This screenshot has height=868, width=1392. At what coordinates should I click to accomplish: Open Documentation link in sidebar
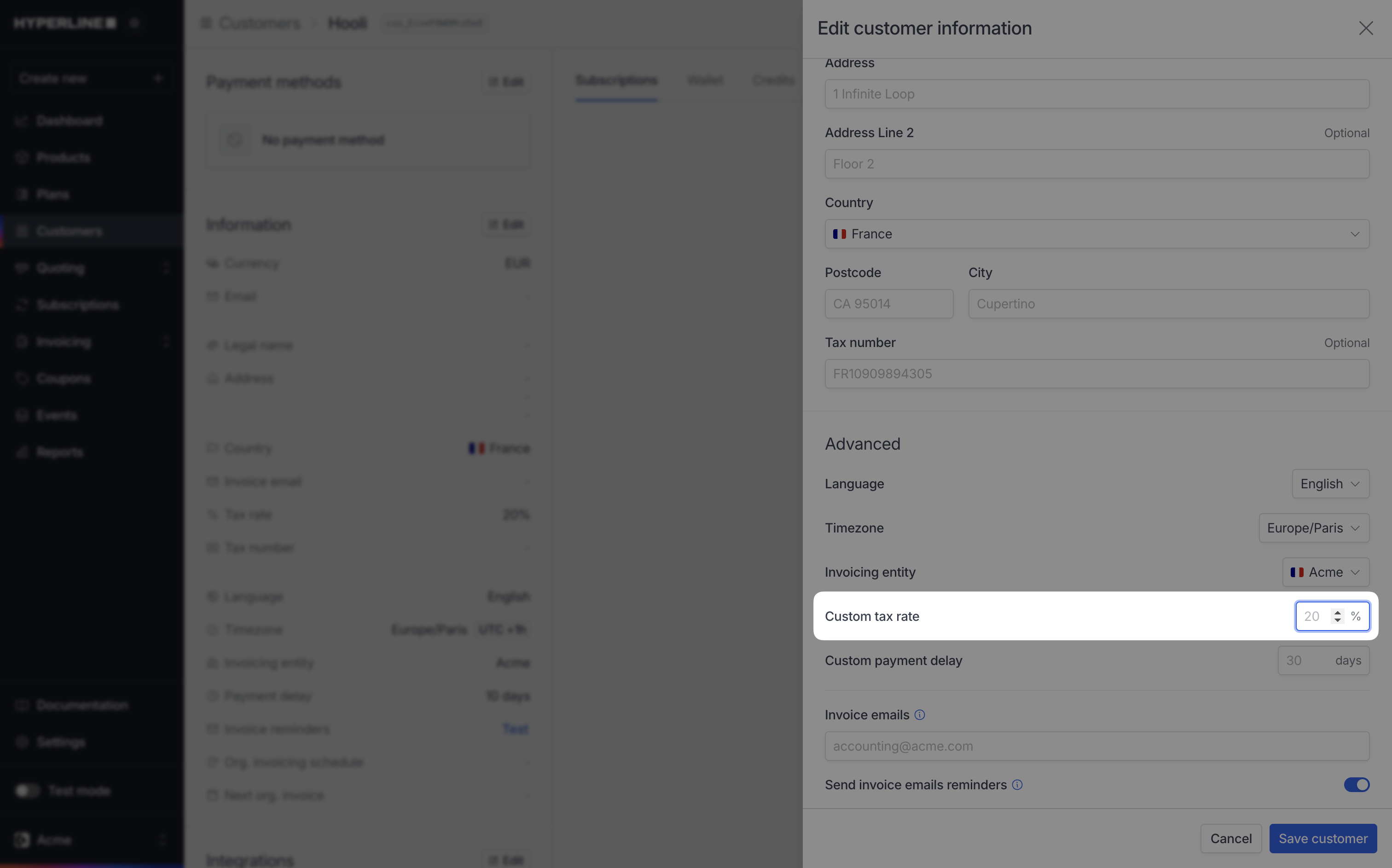92,705
